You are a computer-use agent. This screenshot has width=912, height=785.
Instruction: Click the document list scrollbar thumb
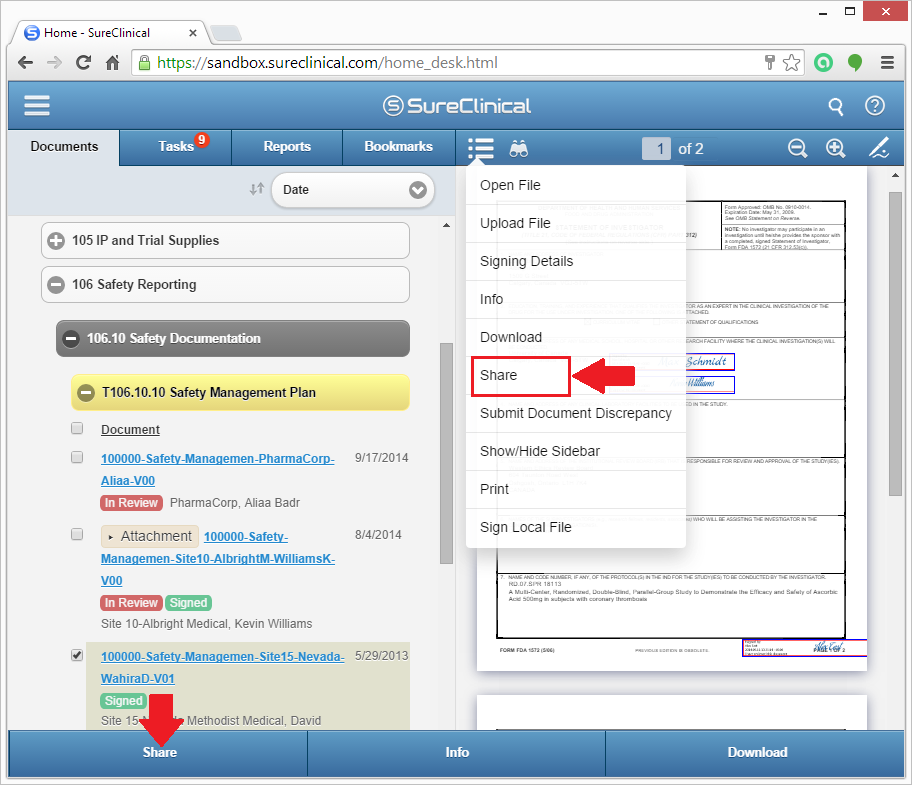point(446,454)
